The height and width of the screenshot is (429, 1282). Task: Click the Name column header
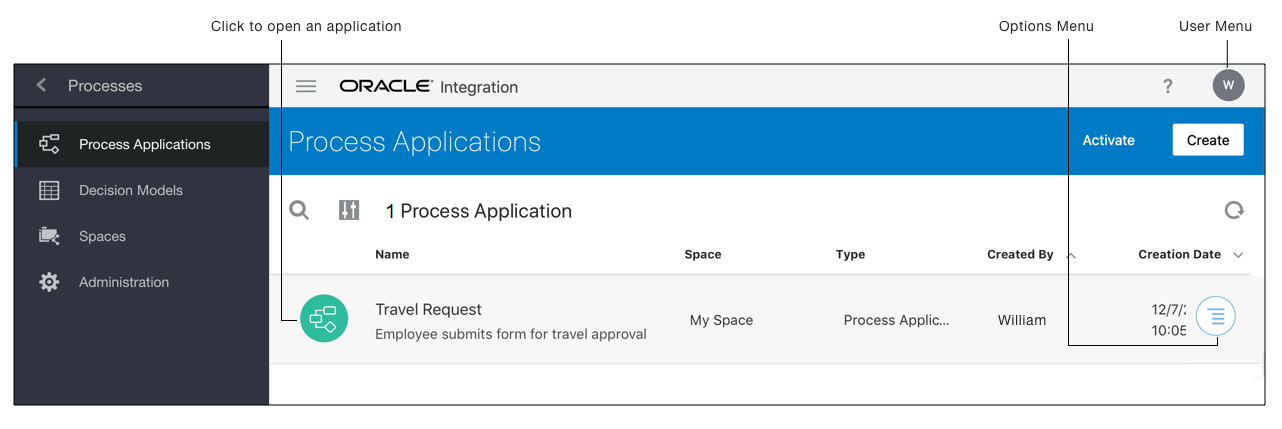(392, 254)
